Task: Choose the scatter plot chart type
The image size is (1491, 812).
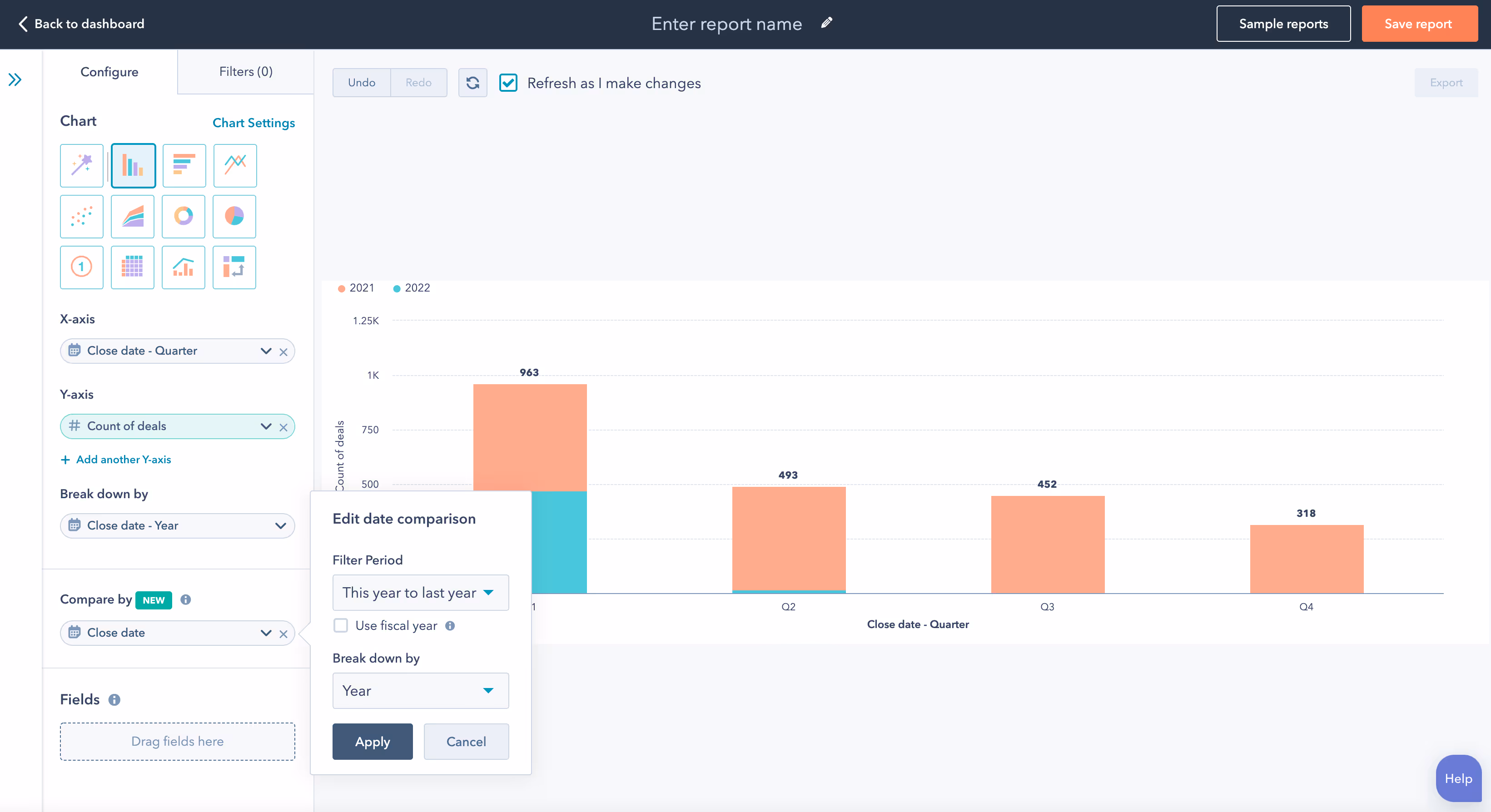Action: click(81, 217)
